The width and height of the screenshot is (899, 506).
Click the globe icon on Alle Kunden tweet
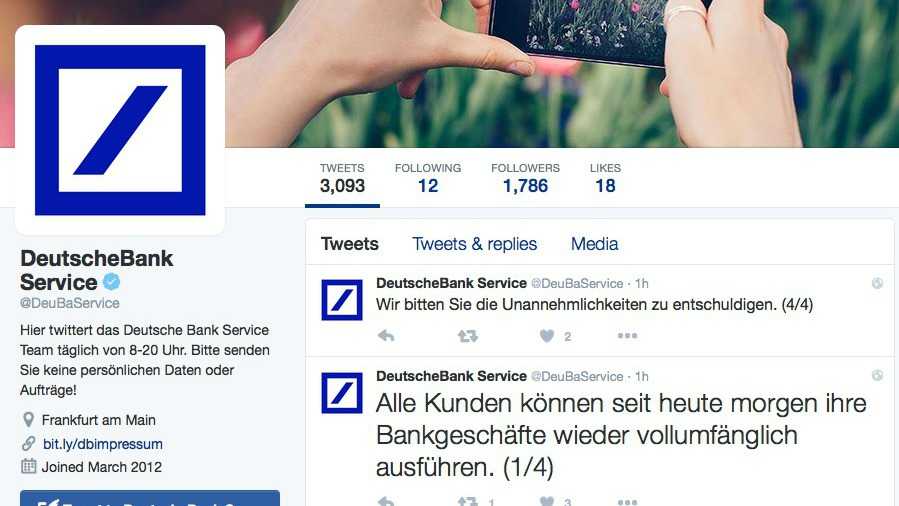[877, 375]
